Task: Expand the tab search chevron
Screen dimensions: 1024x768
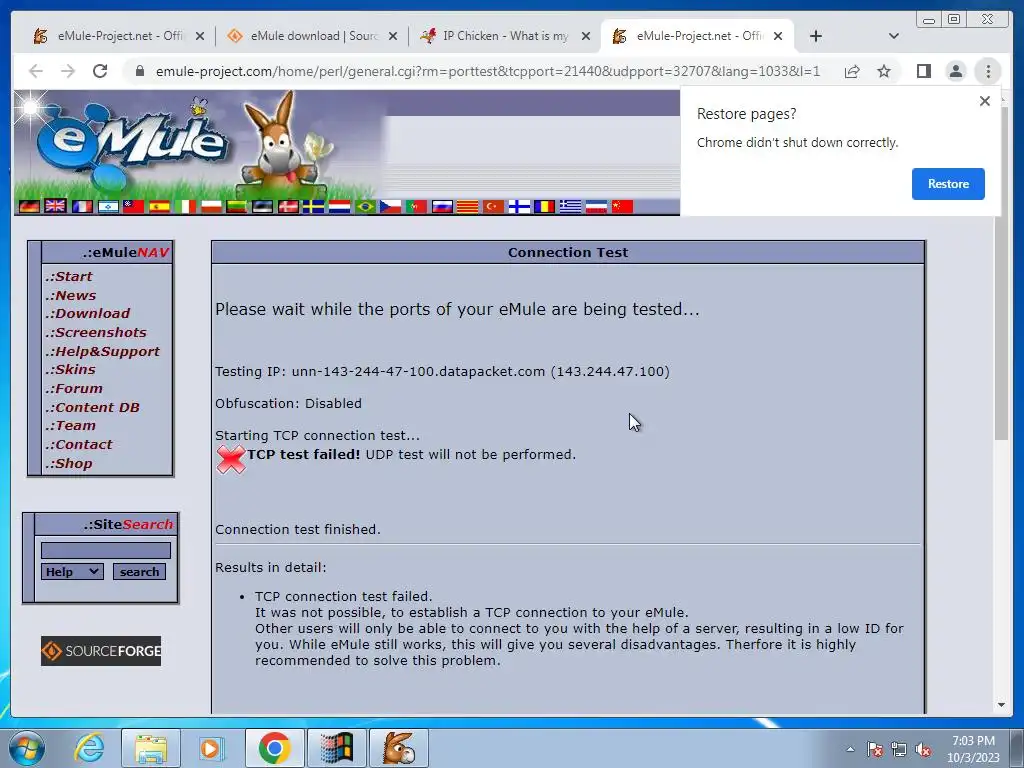Action: (894, 36)
